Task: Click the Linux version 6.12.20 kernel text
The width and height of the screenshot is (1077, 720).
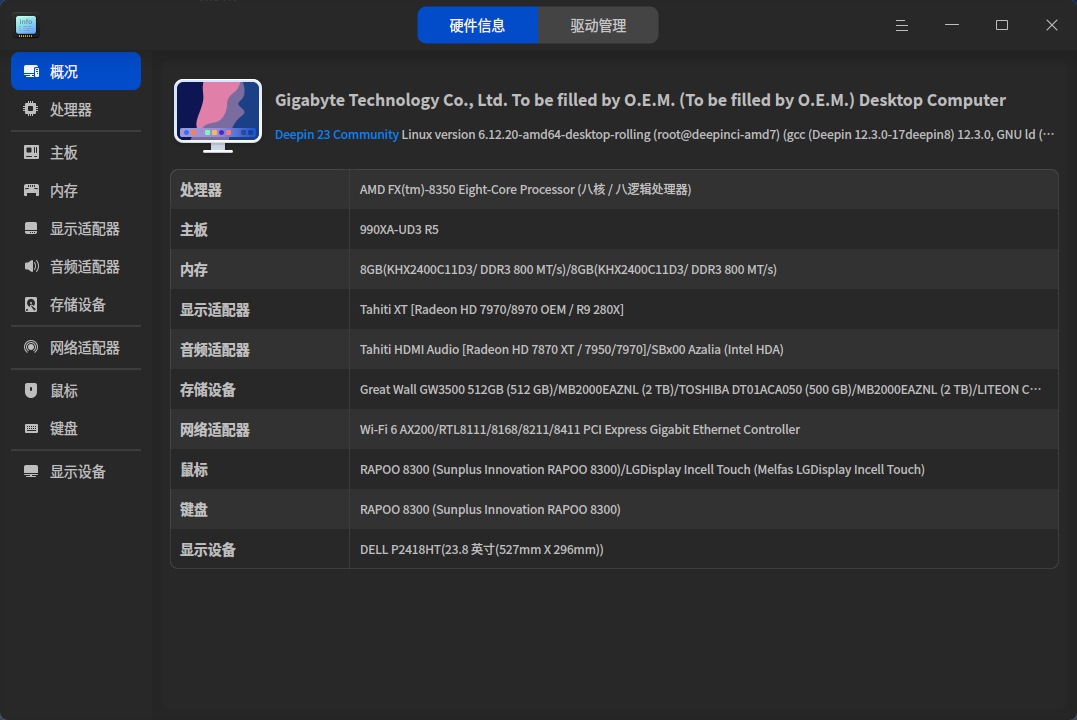Action: [728, 135]
